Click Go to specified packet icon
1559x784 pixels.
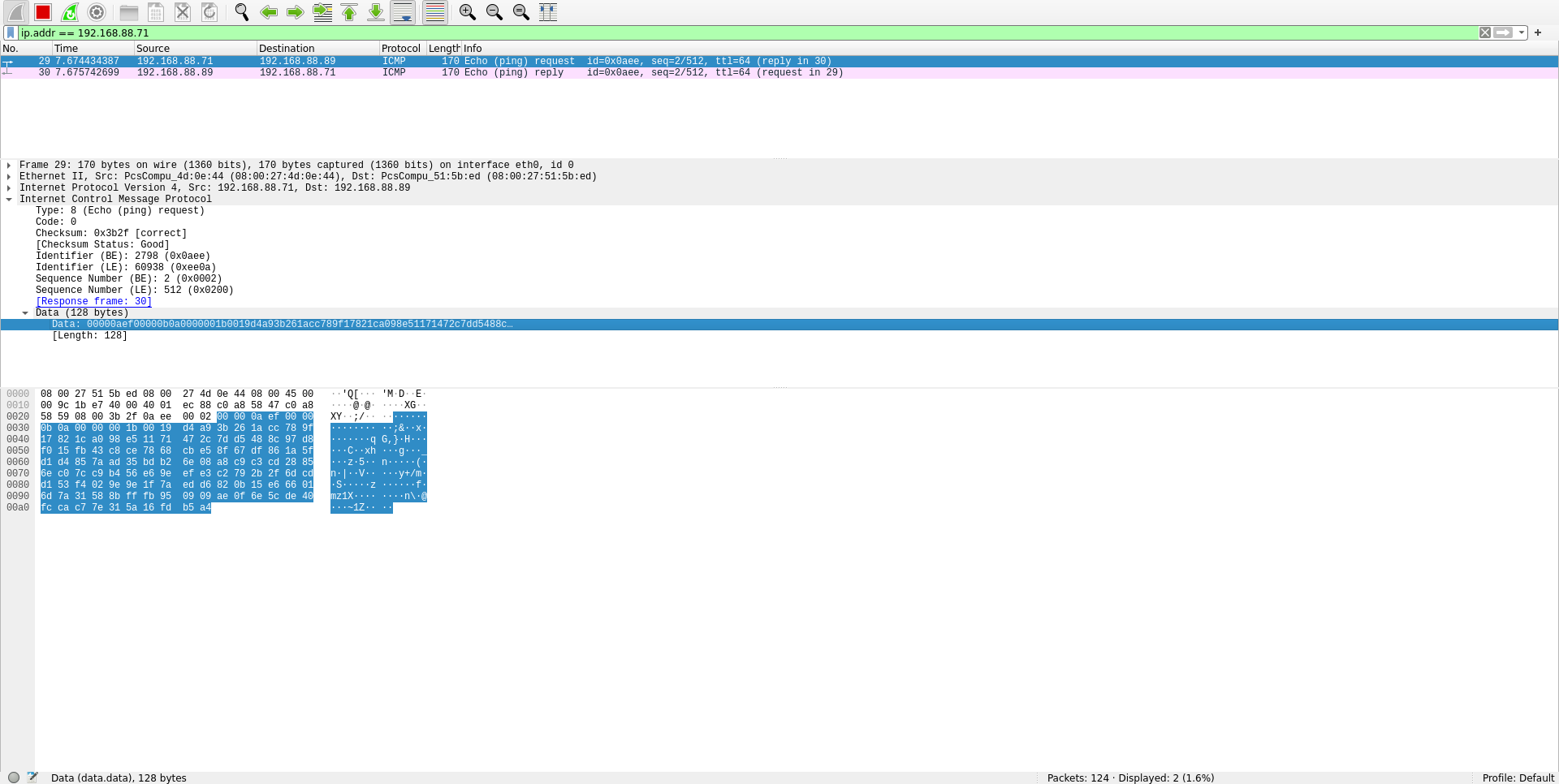point(322,12)
